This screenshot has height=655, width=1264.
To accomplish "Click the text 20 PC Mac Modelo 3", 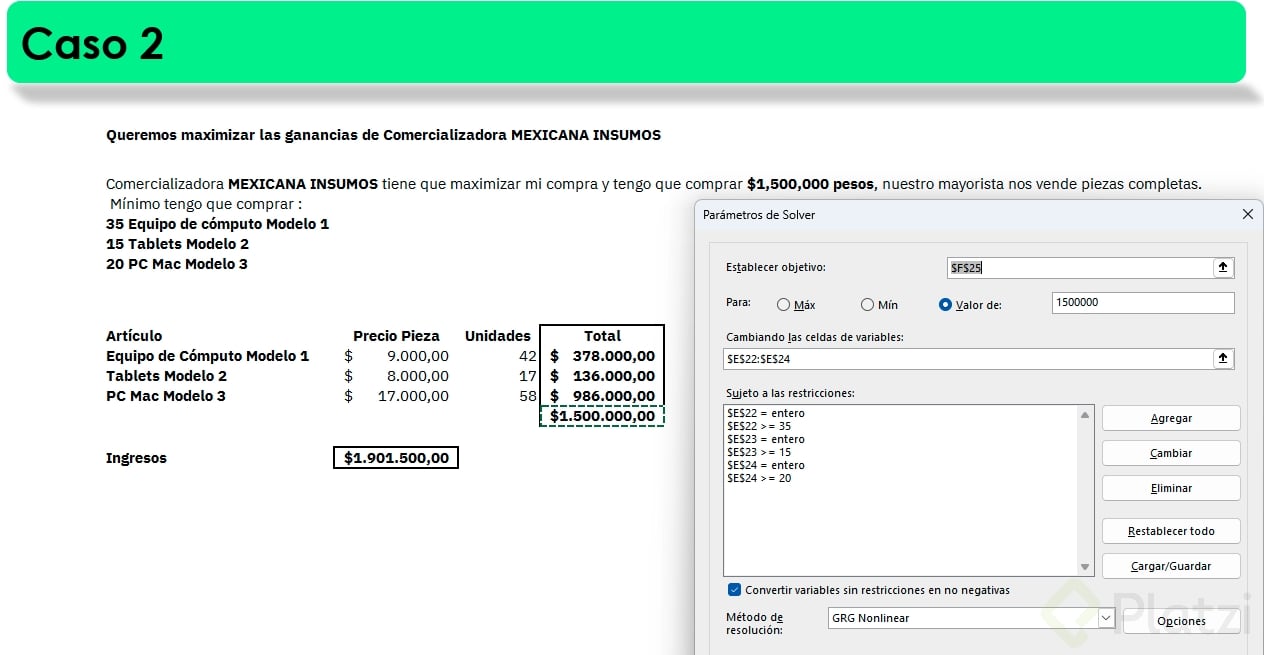I will tap(177, 264).
